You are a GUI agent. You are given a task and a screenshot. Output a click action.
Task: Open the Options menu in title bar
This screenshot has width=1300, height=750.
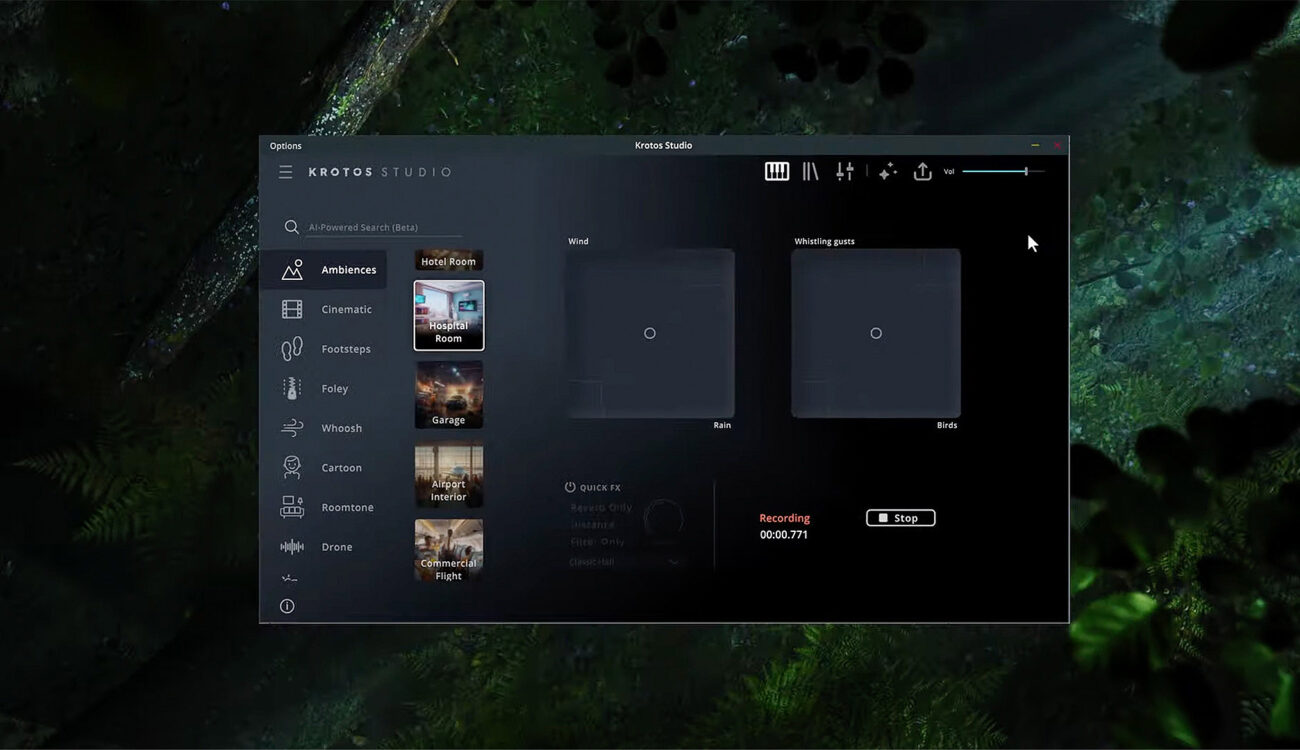[286, 146]
